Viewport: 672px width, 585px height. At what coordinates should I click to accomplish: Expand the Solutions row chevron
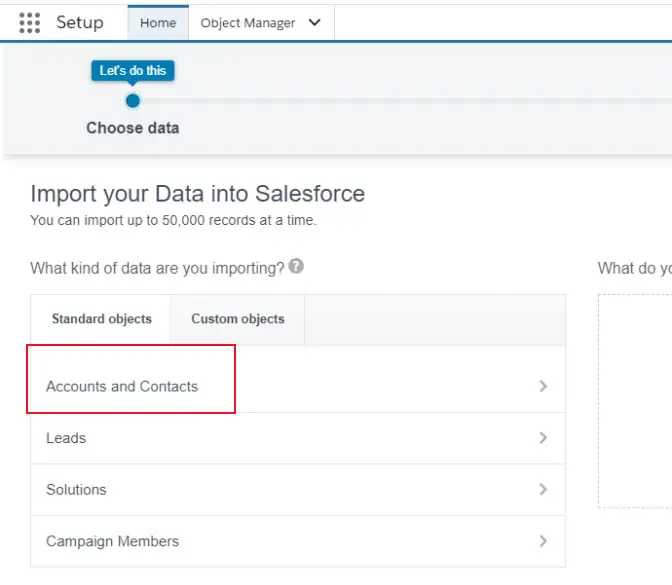(543, 490)
